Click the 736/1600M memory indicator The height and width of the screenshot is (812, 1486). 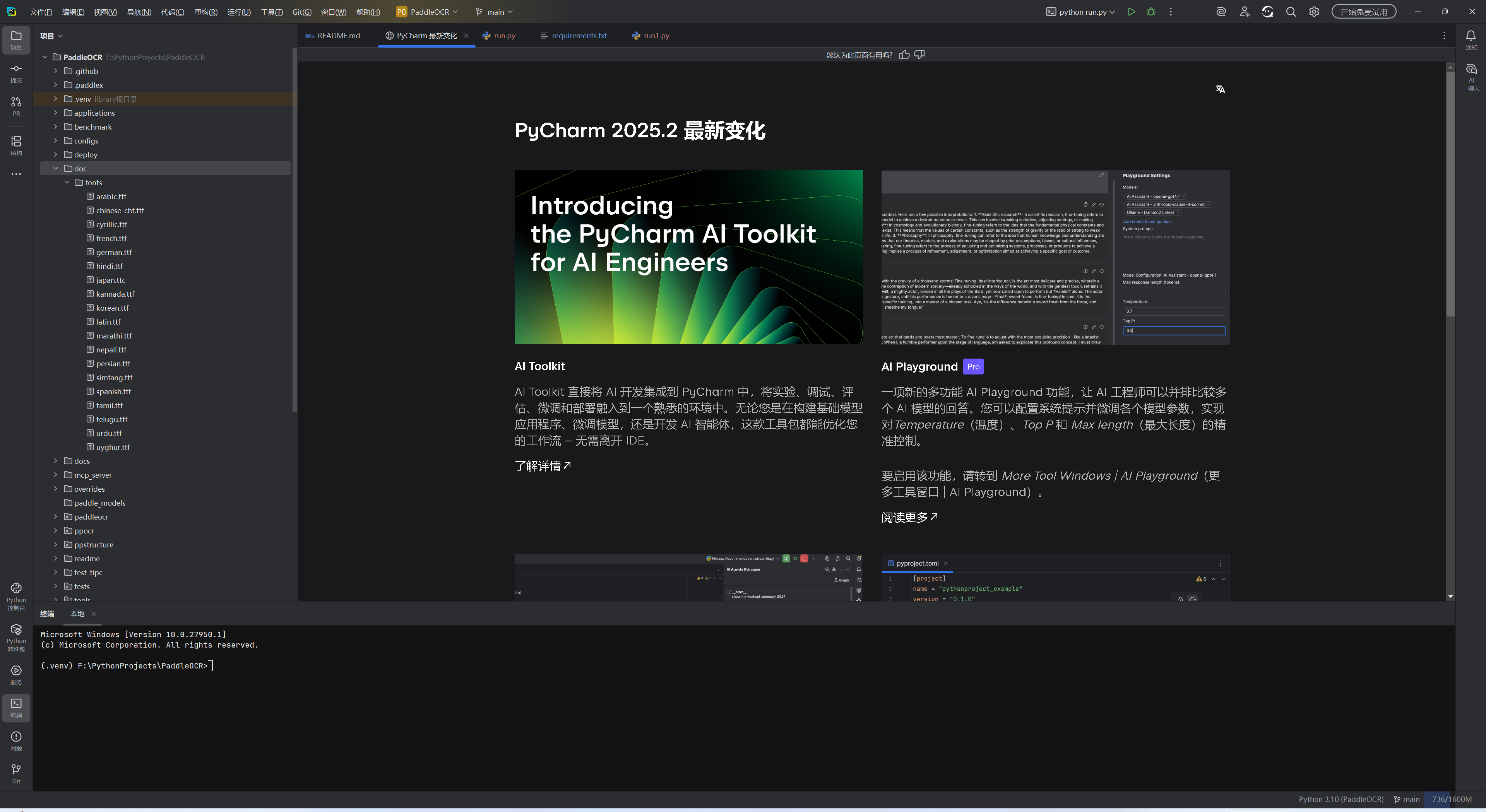tap(1452, 799)
